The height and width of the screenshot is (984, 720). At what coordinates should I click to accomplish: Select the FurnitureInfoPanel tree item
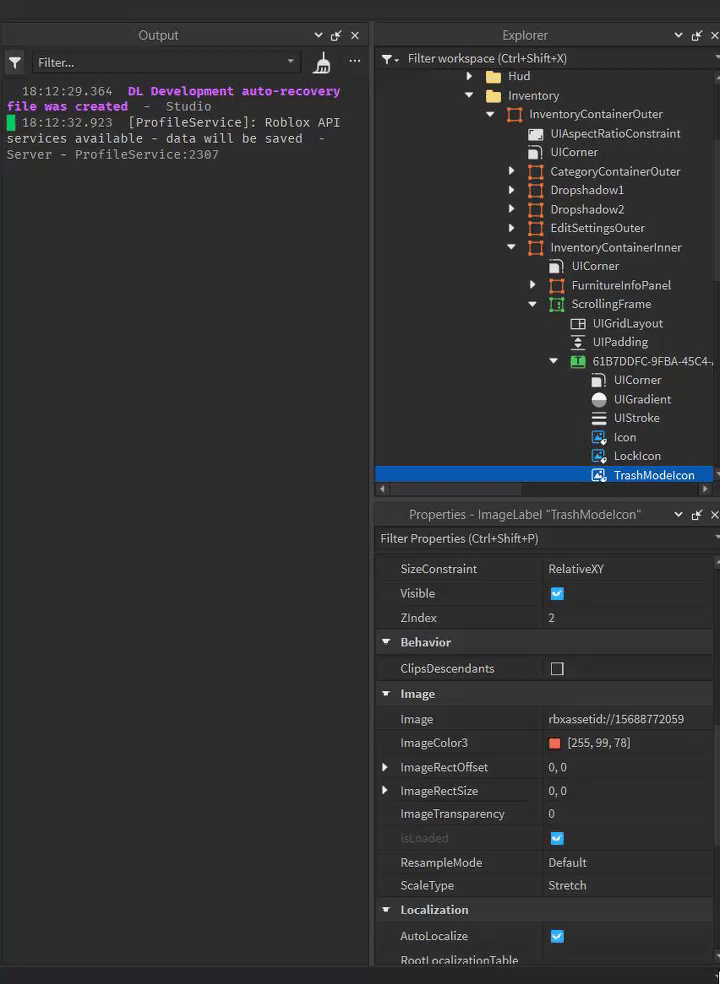(621, 286)
